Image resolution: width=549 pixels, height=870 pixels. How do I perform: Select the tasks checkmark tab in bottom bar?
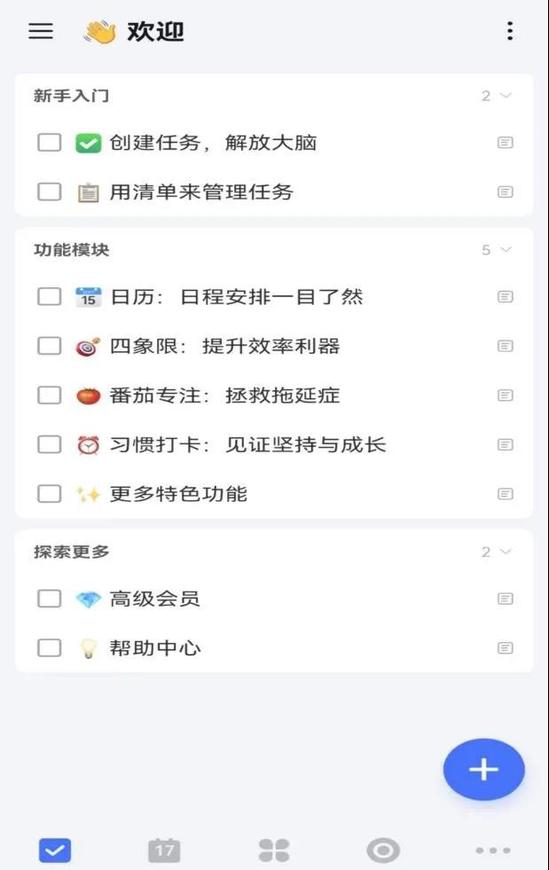tap(55, 850)
